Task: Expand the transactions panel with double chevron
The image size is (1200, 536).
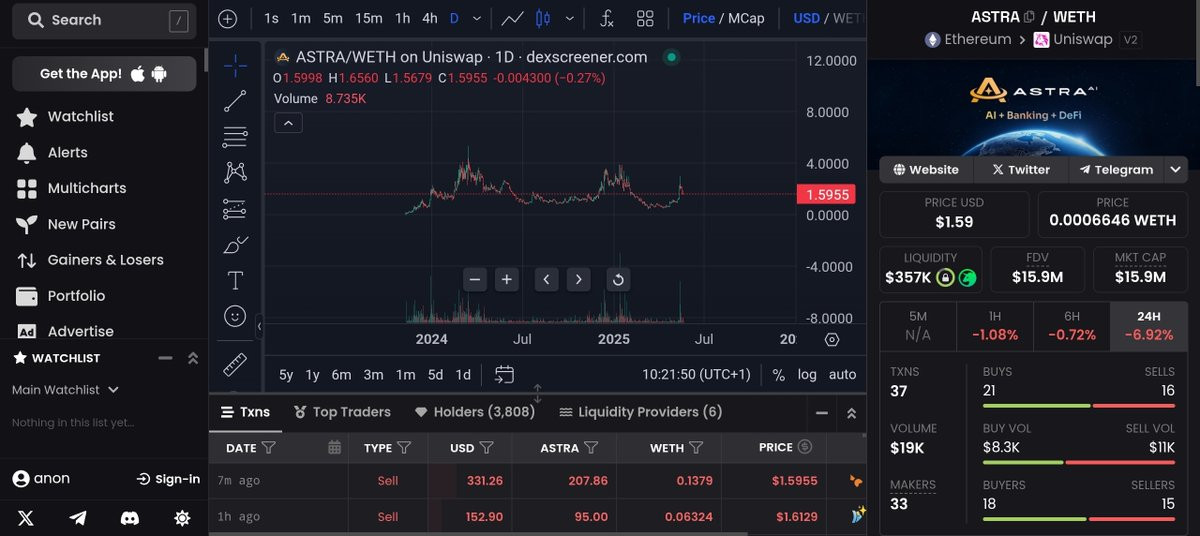Action: click(x=851, y=412)
